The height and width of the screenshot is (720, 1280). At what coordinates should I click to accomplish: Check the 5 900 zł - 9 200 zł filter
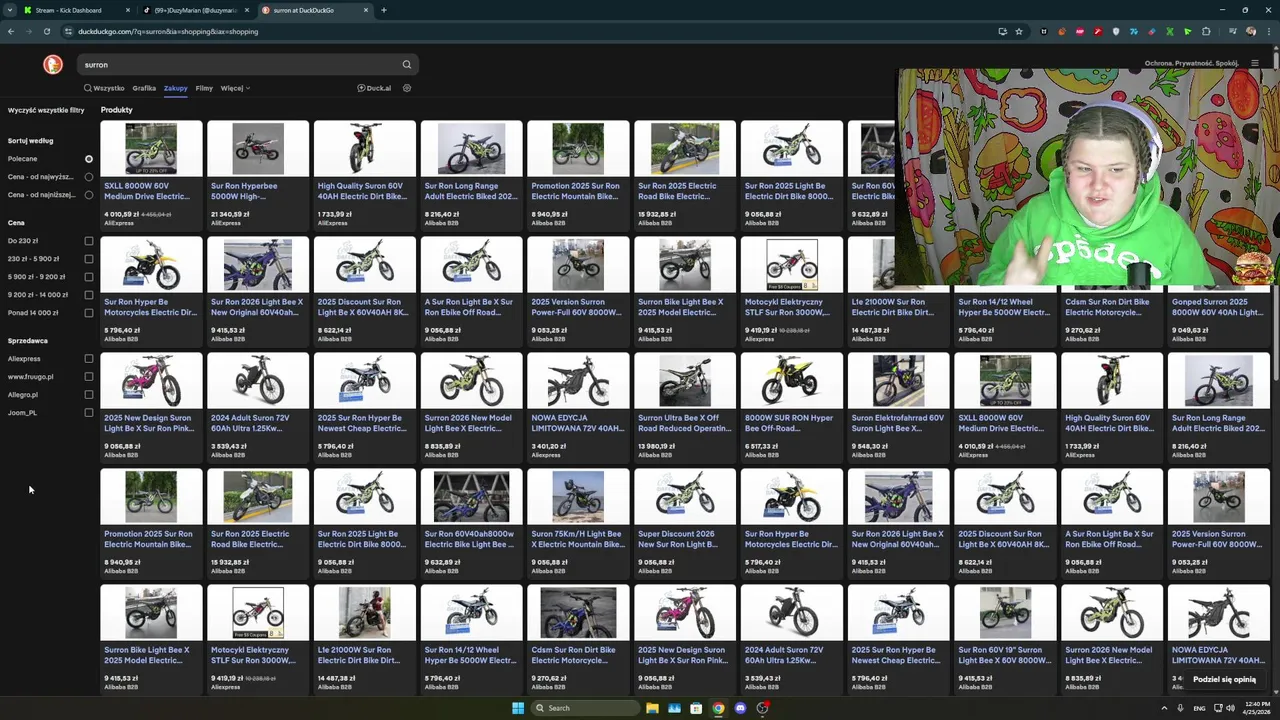click(89, 277)
